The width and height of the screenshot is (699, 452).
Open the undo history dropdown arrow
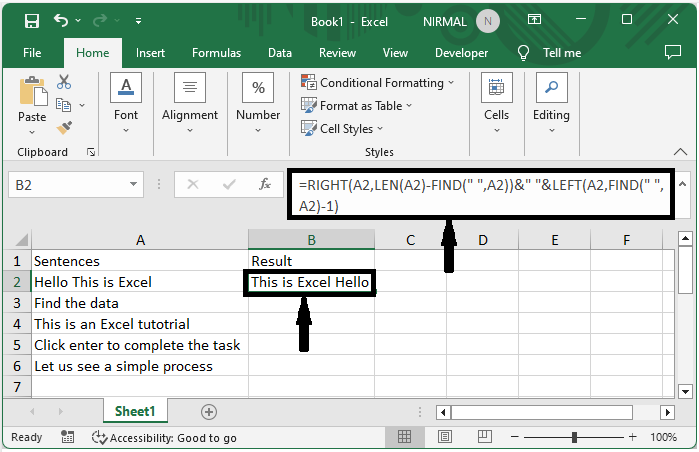coord(78,21)
